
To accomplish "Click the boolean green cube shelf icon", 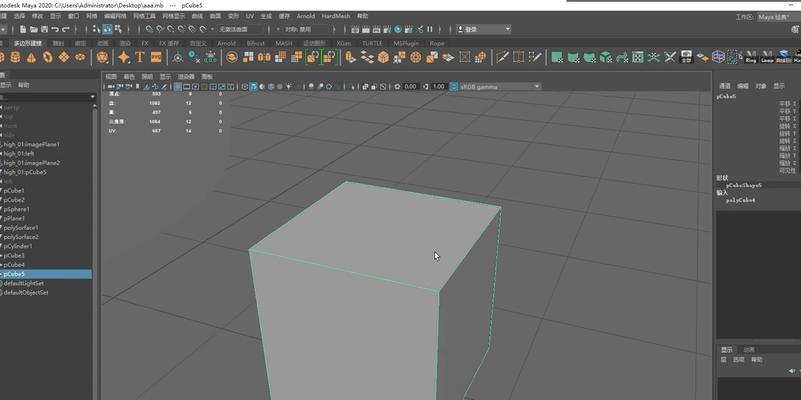I will pyautogui.click(x=605, y=57).
